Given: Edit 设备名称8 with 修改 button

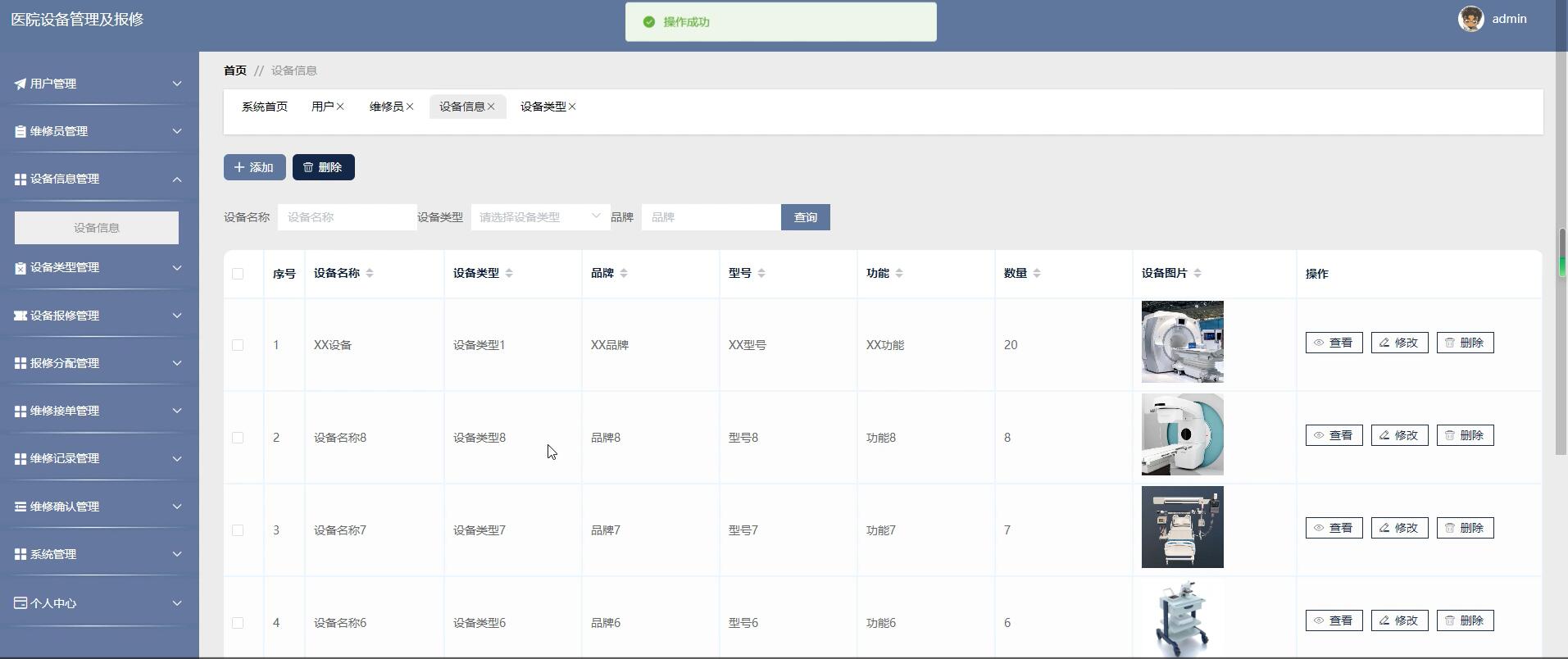Looking at the screenshot, I should 1399,435.
